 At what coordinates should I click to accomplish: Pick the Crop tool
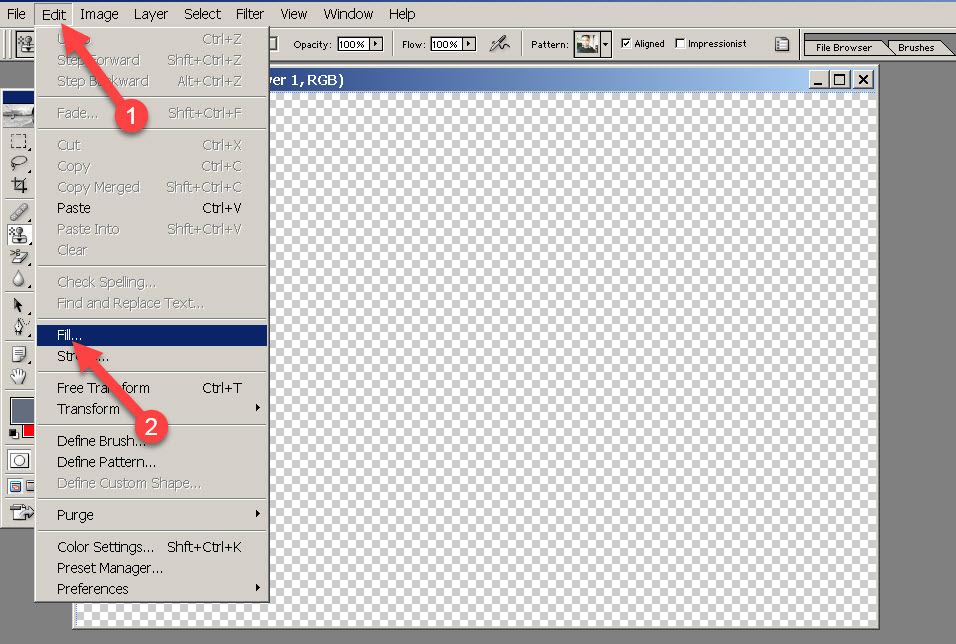click(18, 186)
